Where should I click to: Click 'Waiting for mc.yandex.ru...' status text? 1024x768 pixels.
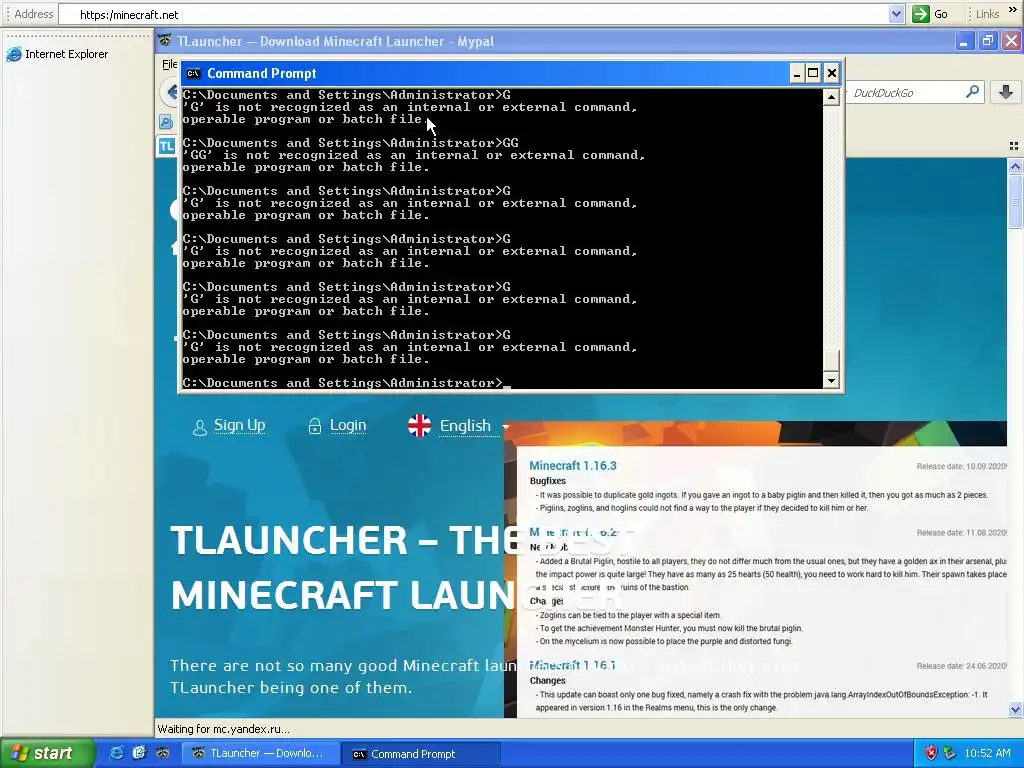223,729
